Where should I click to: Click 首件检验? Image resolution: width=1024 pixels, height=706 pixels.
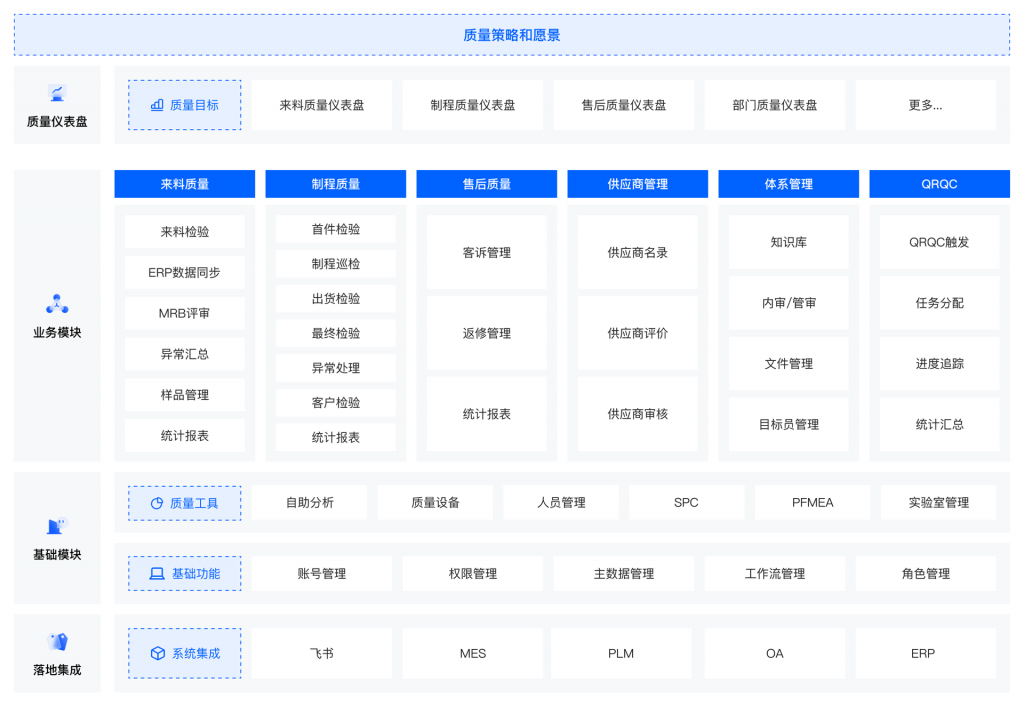click(336, 229)
